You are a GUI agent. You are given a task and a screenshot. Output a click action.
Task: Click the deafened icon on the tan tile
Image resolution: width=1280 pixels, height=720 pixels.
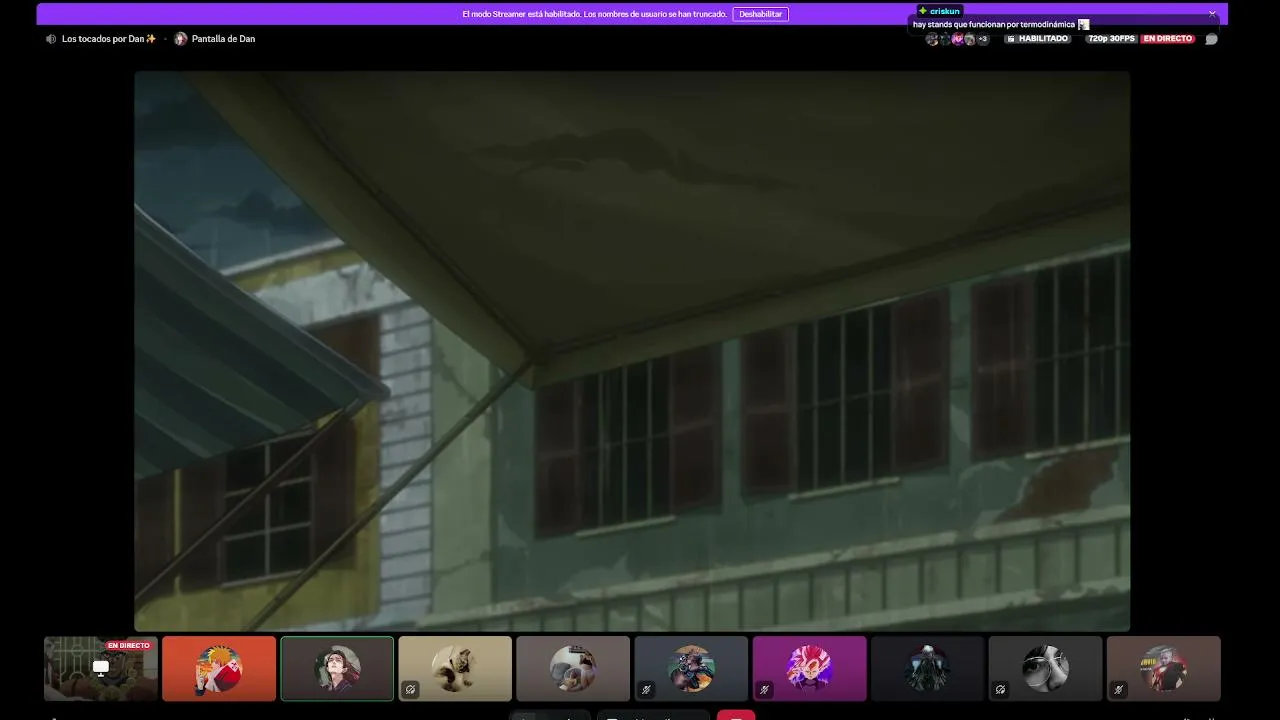pos(410,689)
